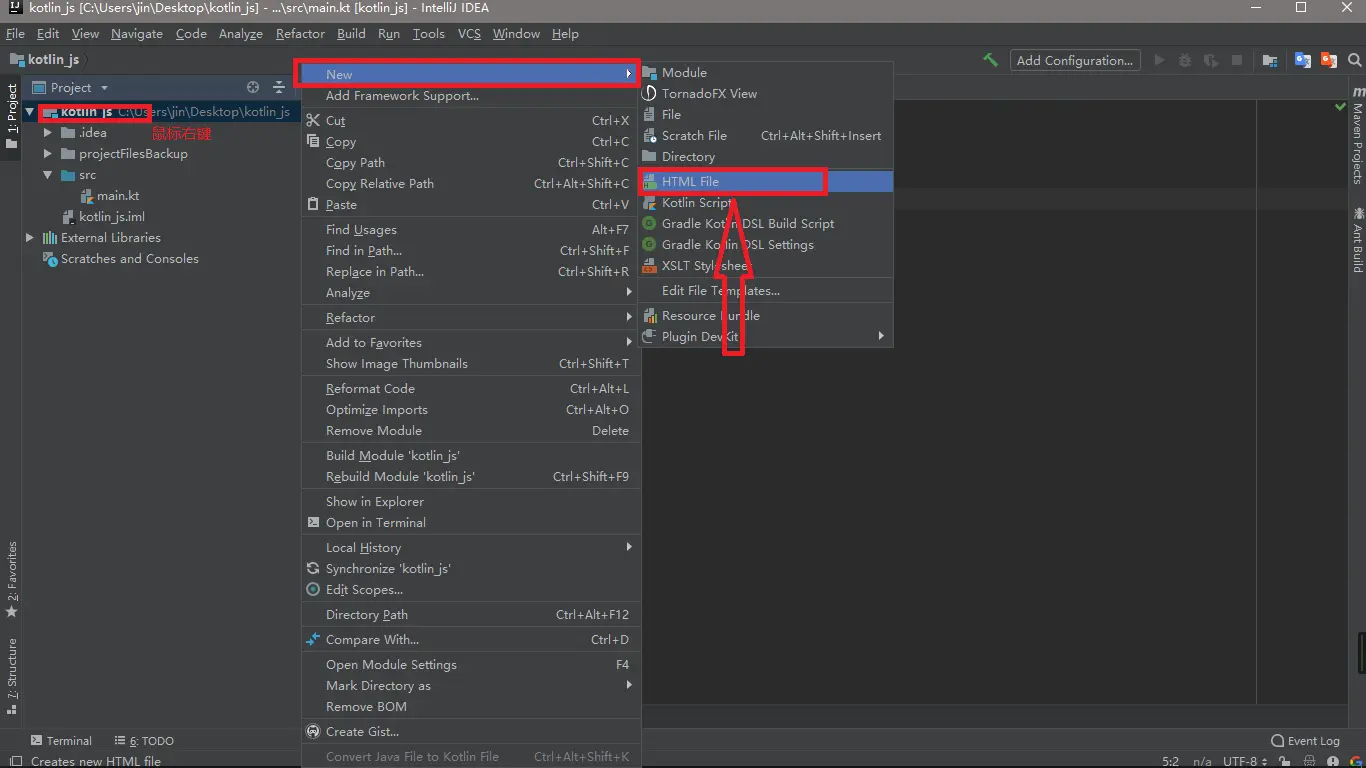Expand the projectFilesBackup folder arrow
This screenshot has height=768, width=1366.
(48, 154)
